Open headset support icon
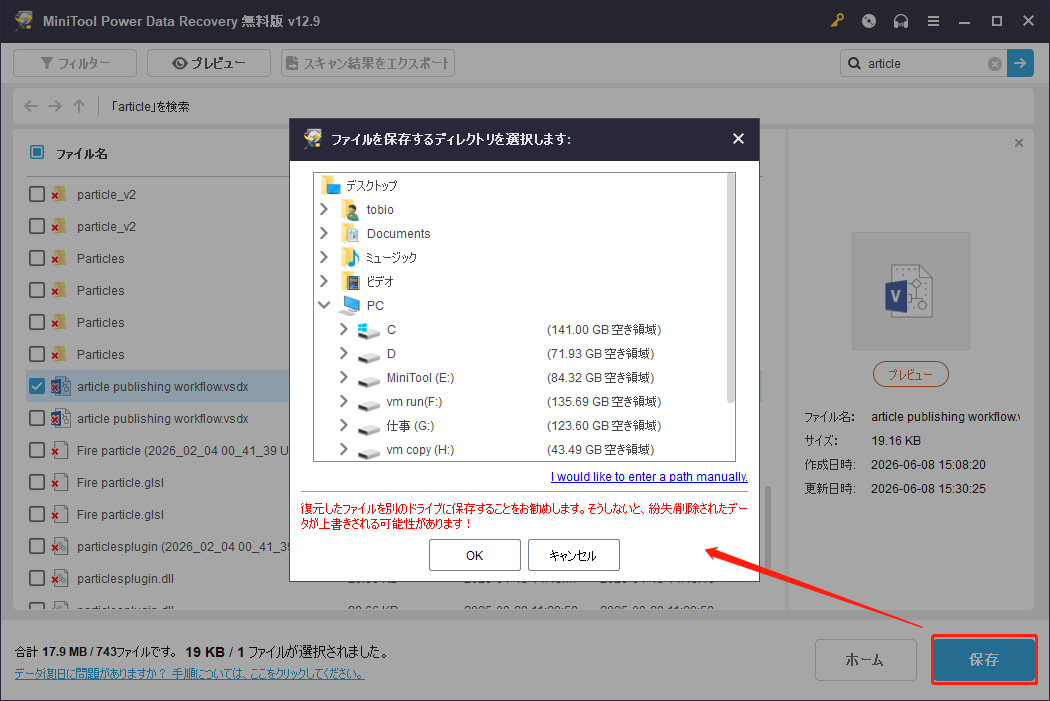 (x=901, y=21)
